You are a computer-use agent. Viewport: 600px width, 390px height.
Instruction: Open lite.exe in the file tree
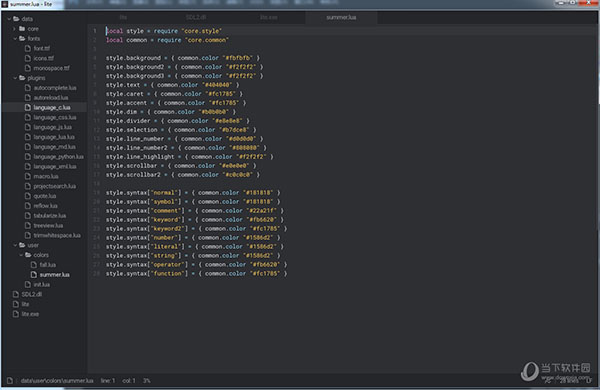[x=30, y=314]
